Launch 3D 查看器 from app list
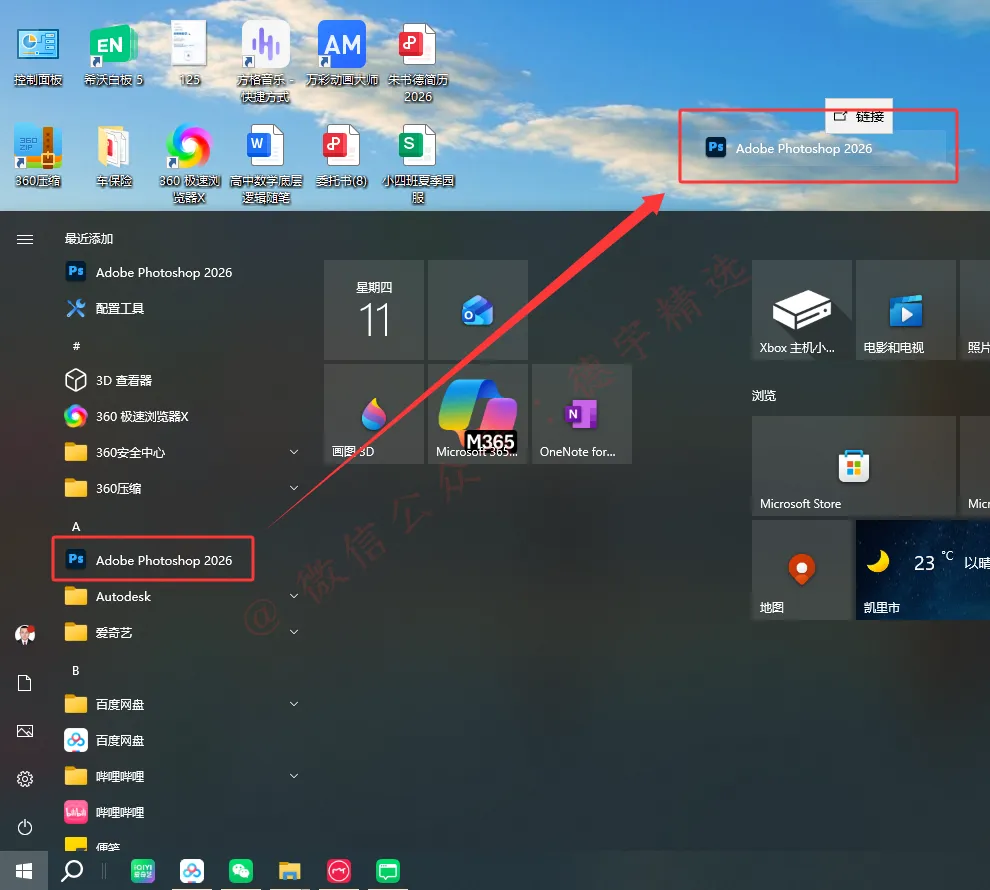Viewport: 990px width, 890px height. (180, 380)
